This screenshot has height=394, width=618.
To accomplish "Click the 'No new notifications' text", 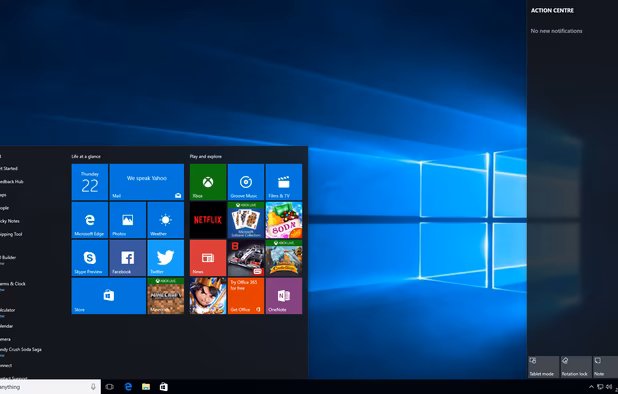I will point(557,31).
